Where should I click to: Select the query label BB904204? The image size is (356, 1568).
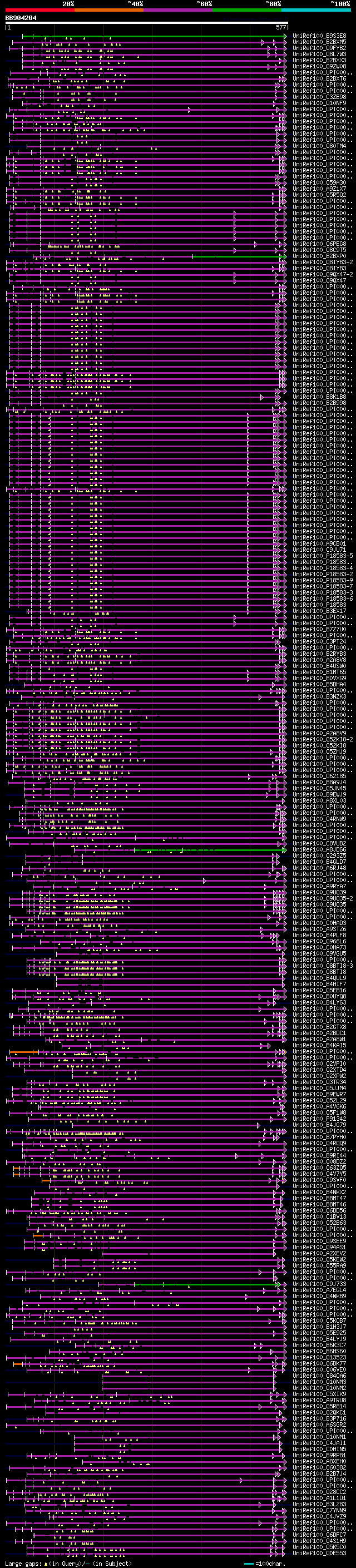(21, 18)
